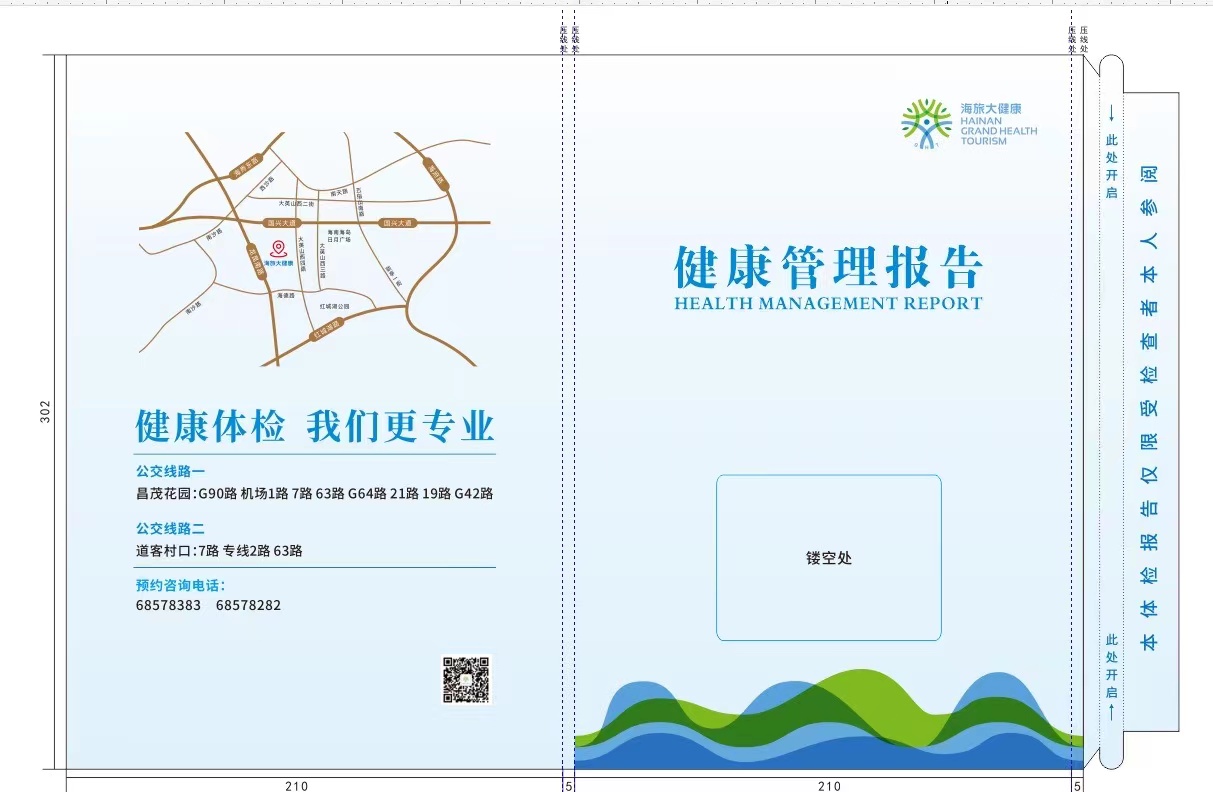This screenshot has height=792, width=1213.
Task: Select the 健康管理报告 title text
Action: [828, 267]
